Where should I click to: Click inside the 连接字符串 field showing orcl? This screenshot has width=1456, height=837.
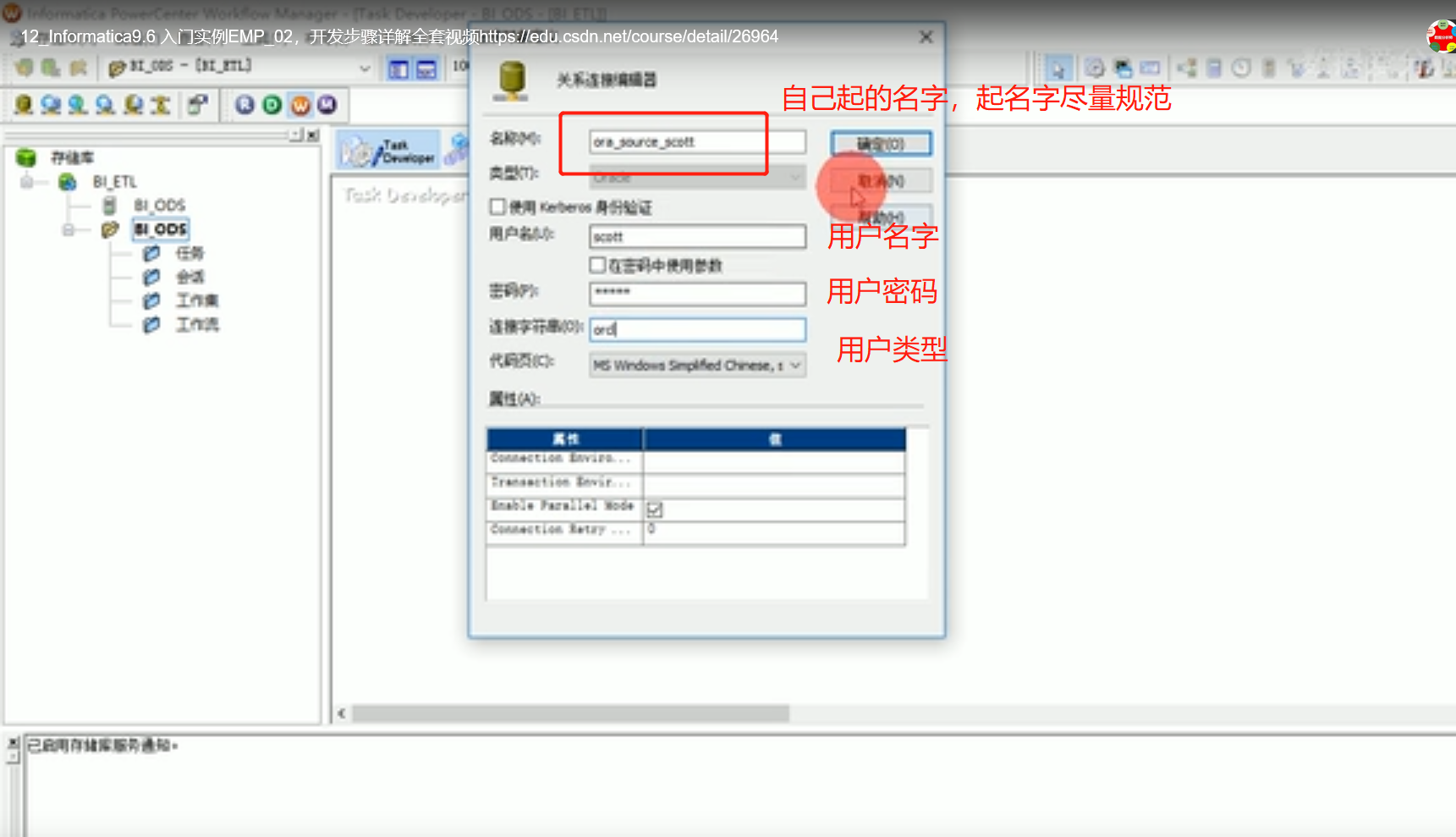(x=696, y=329)
